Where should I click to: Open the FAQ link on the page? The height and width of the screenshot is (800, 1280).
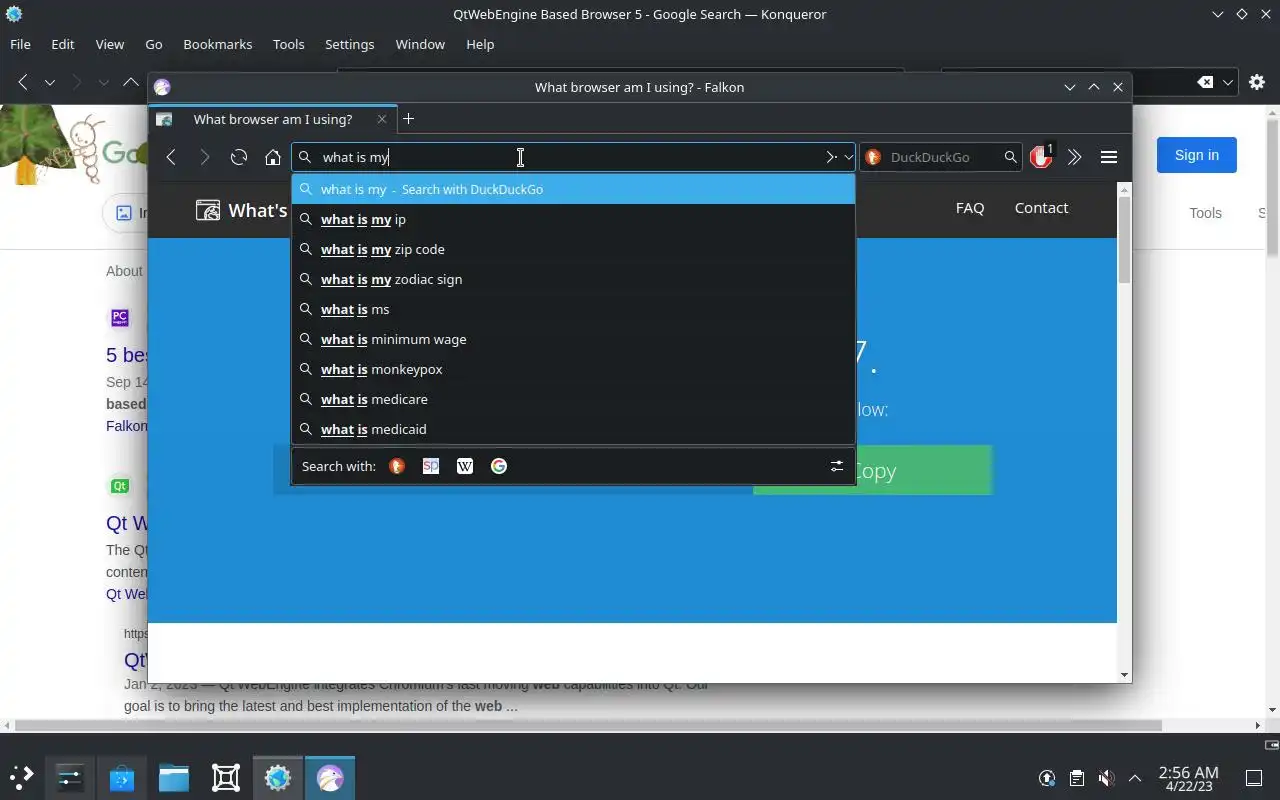(x=970, y=208)
